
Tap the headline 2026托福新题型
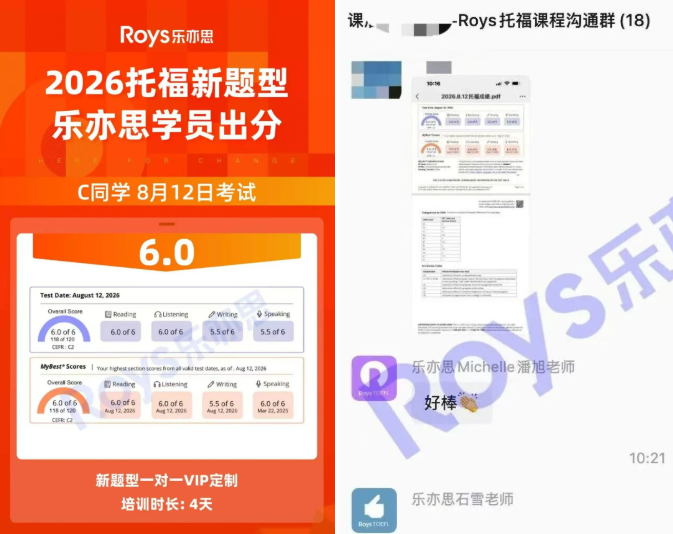167,82
